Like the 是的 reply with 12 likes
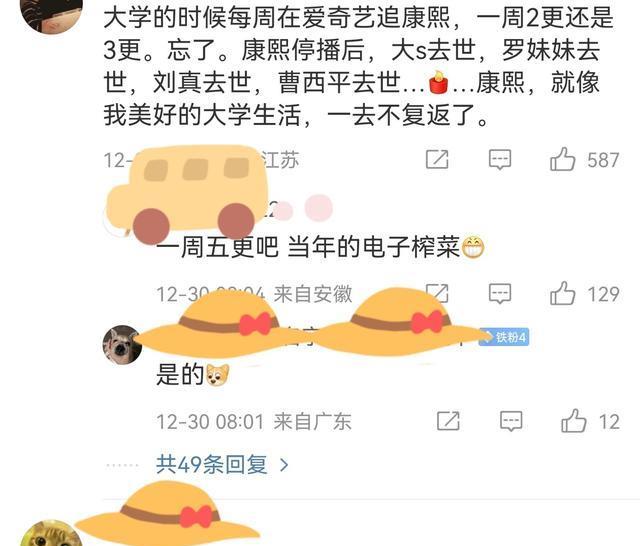 pyautogui.click(x=573, y=421)
